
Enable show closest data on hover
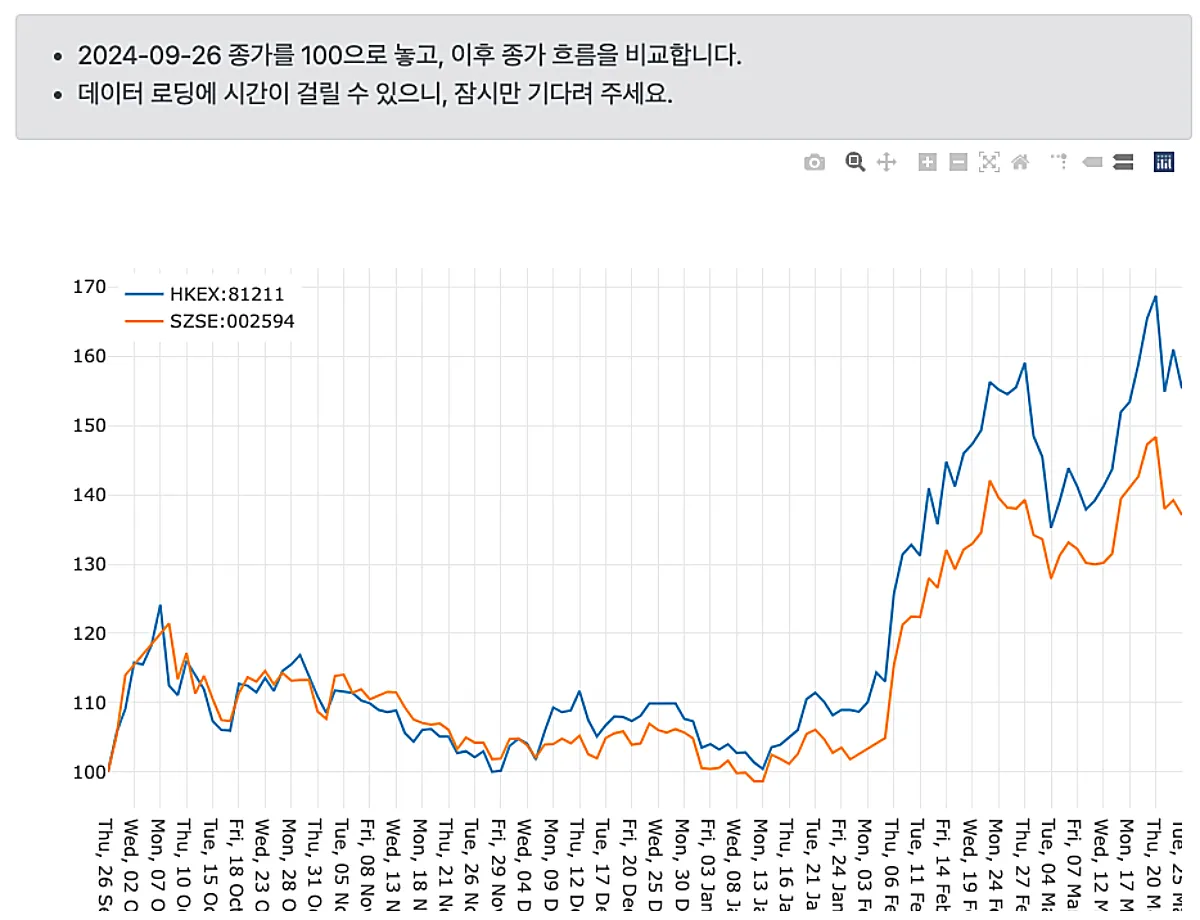(1090, 161)
